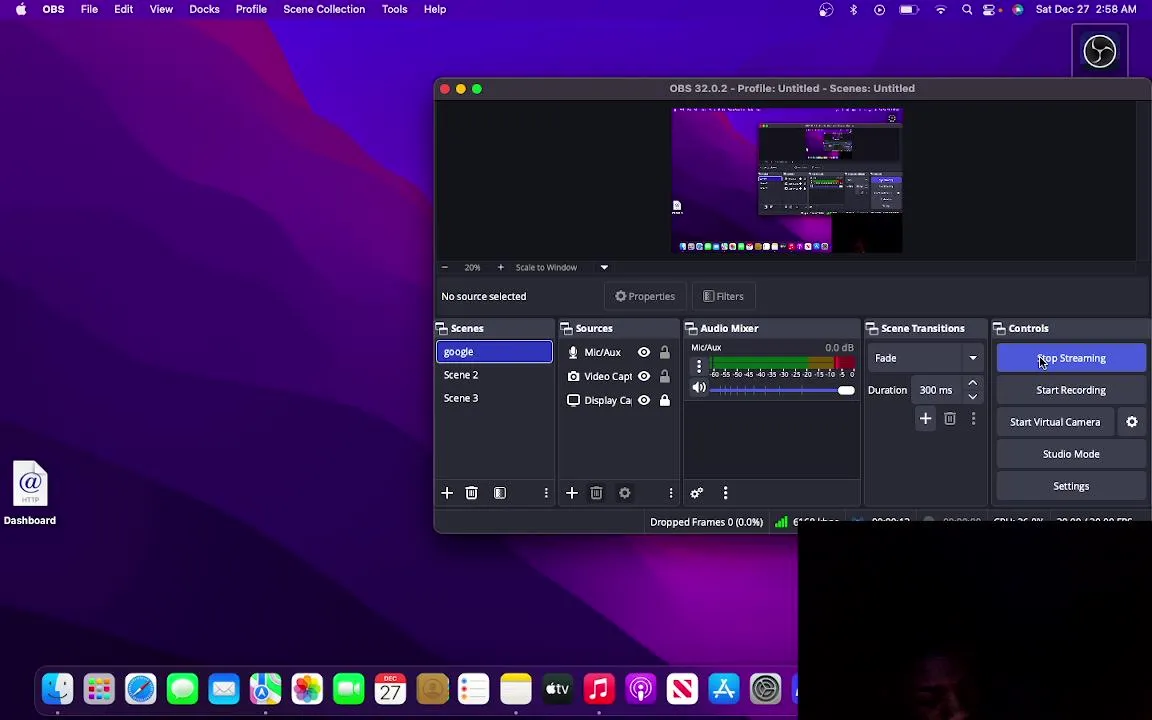Mute Mic/Aux with the speaker icon
The height and width of the screenshot is (720, 1152).
[699, 388]
